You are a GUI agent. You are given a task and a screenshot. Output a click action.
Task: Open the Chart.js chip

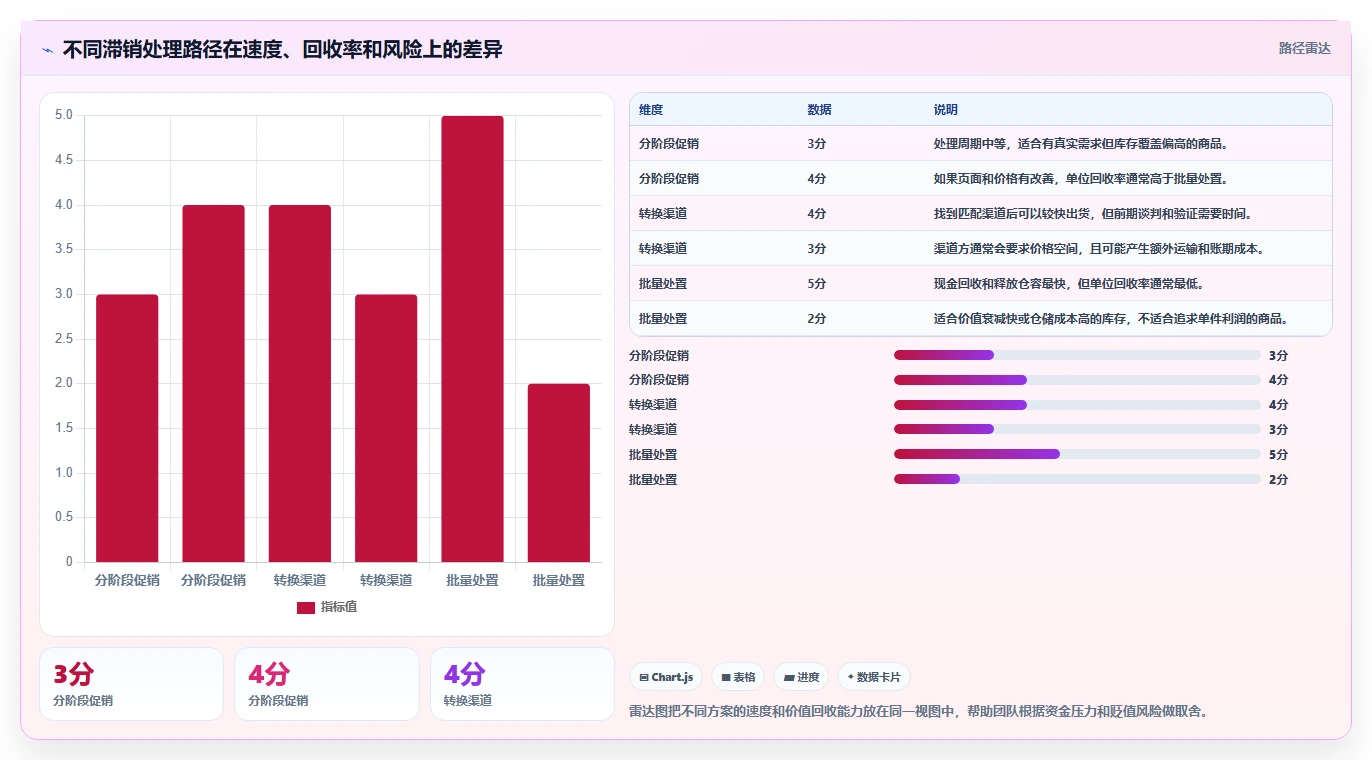[666, 677]
